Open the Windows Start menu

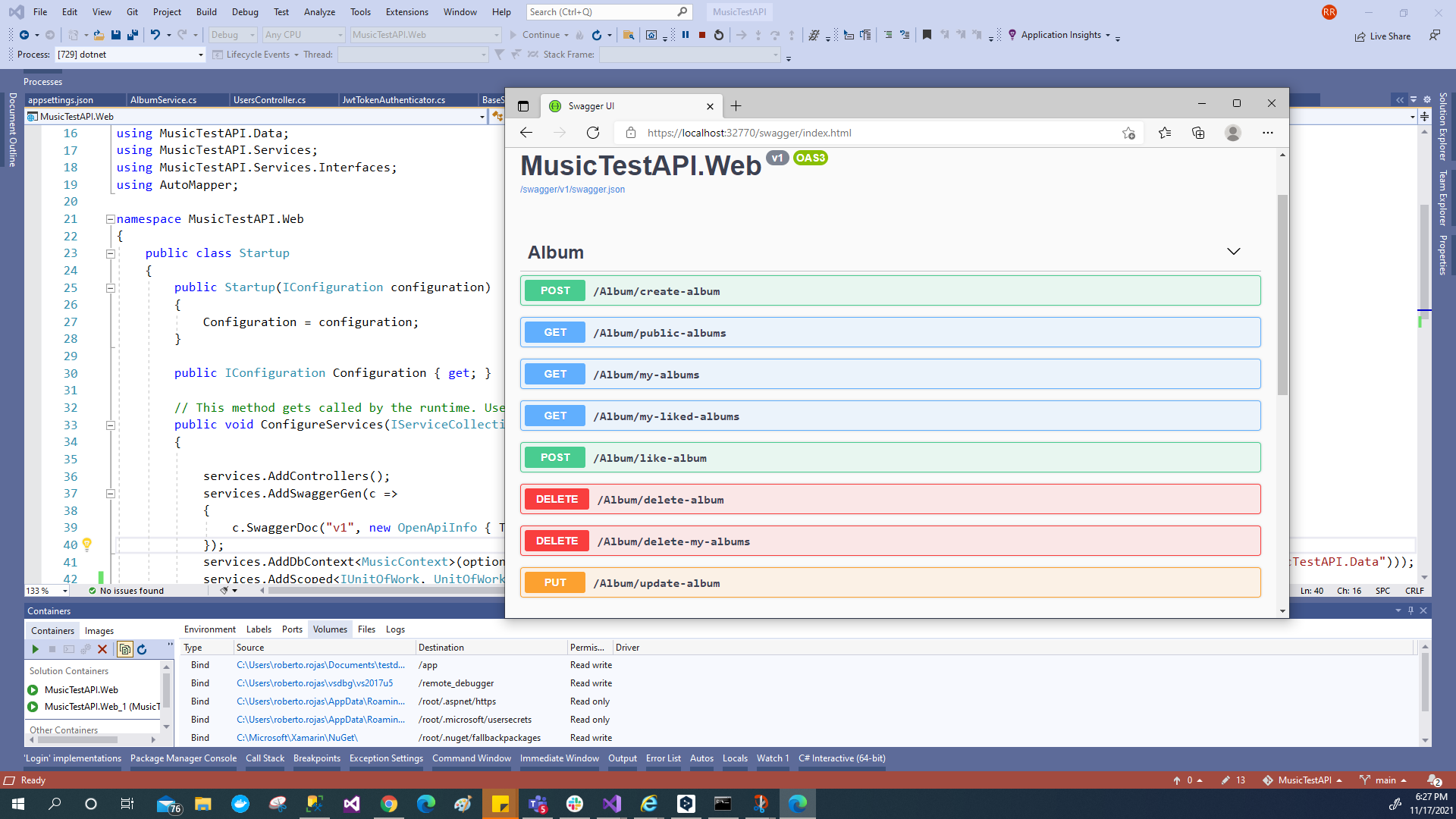[x=18, y=804]
